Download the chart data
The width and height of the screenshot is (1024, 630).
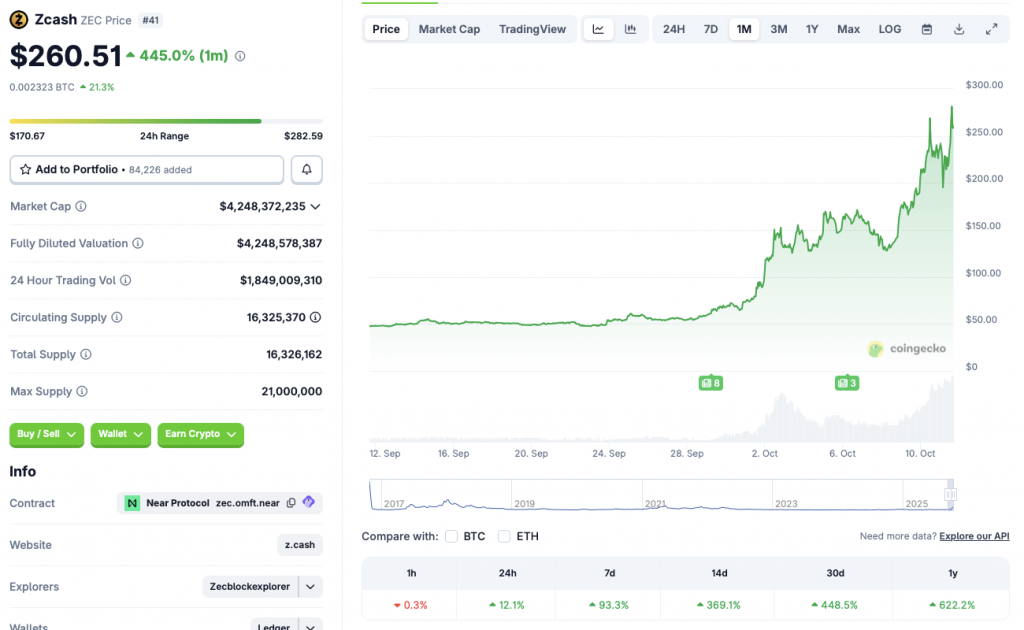pyautogui.click(x=959, y=29)
